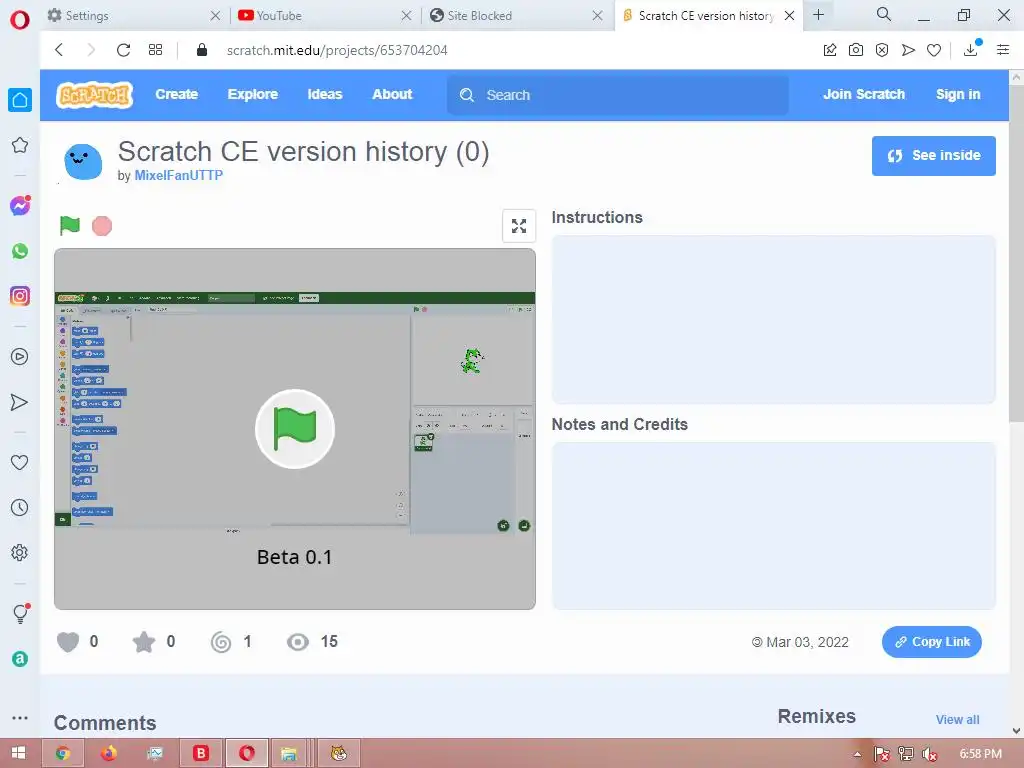
Task: Open the Create menu item
Action: coord(177,94)
